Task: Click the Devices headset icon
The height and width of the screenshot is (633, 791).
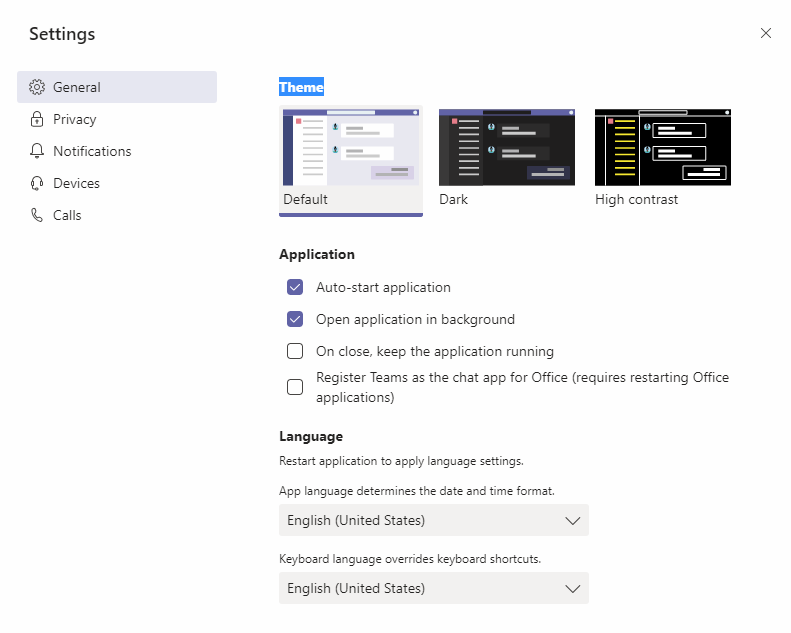Action: (x=37, y=183)
